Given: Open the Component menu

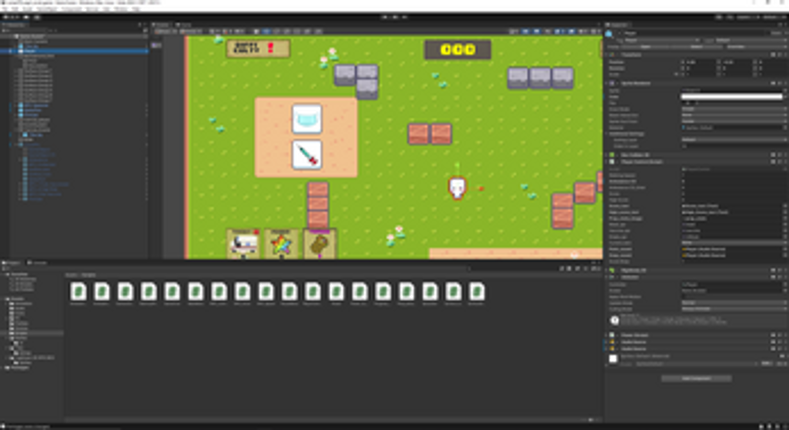Looking at the screenshot, I should (71, 9).
